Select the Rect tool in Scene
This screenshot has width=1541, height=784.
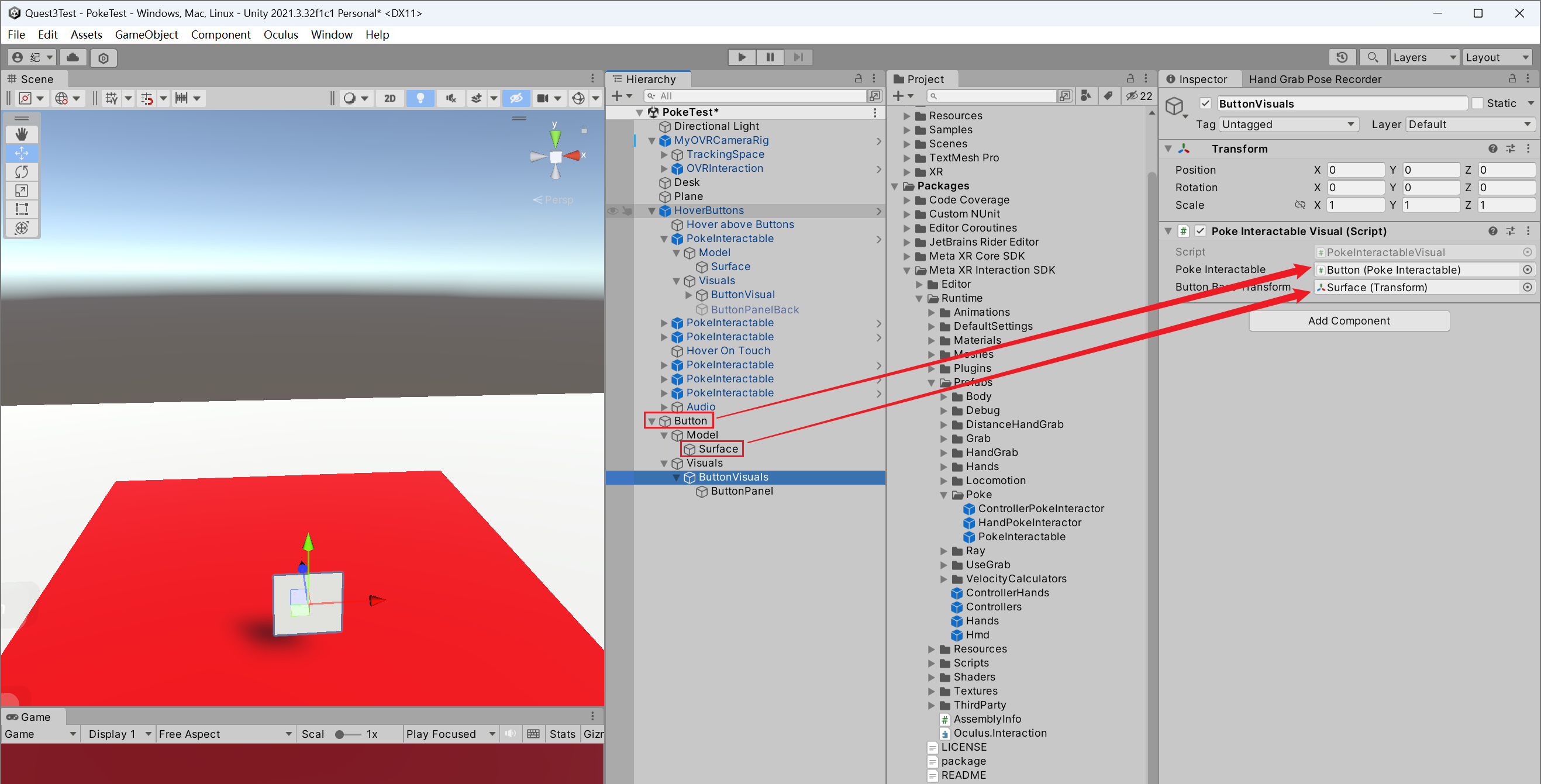[x=22, y=209]
